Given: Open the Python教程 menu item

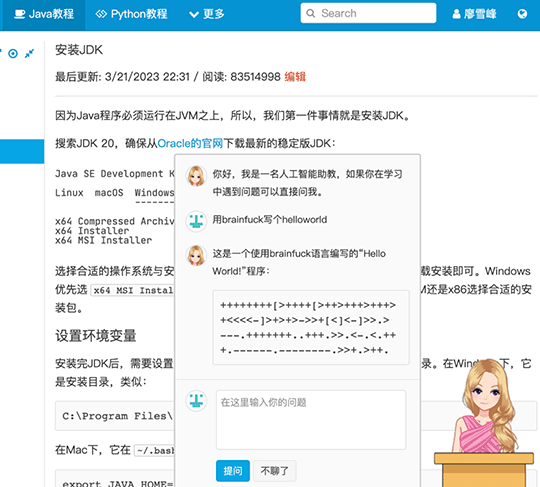Looking at the screenshot, I should point(132,14).
